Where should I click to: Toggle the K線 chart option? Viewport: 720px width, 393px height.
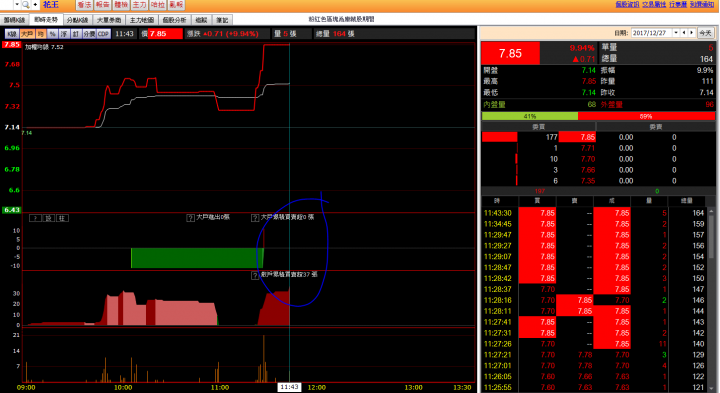coord(11,34)
